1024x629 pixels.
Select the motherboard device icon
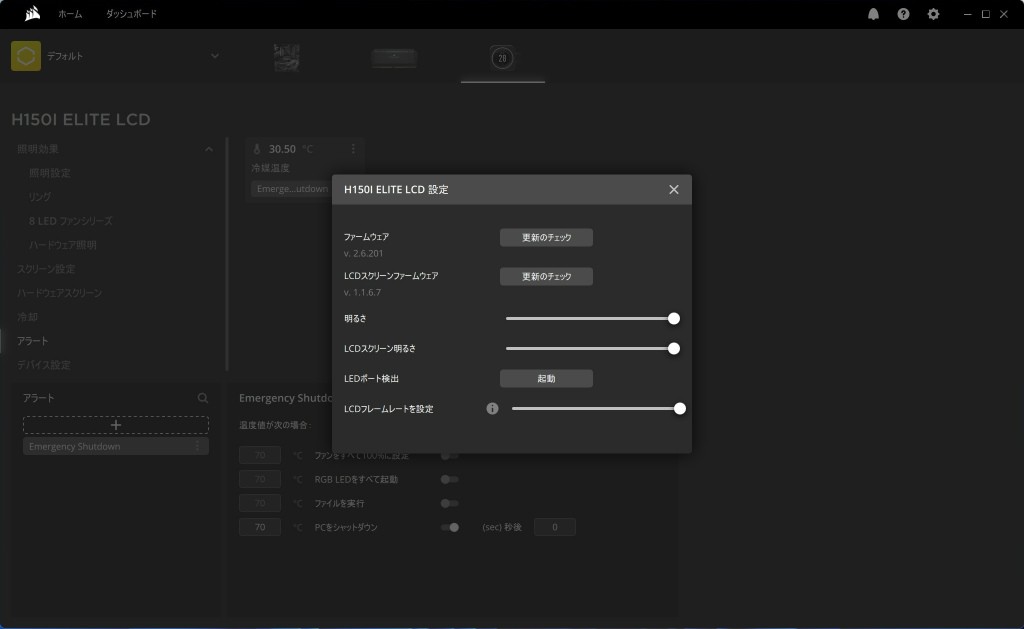click(x=286, y=57)
